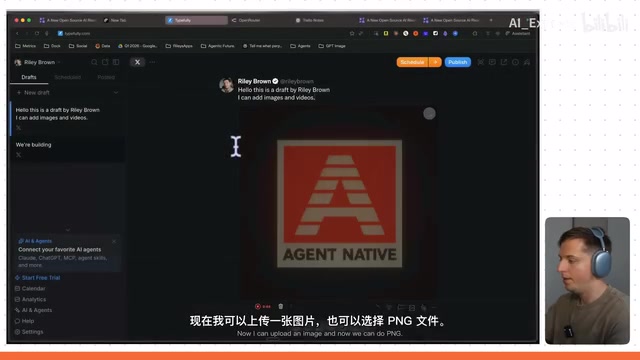This screenshot has width=640, height=360.
Task: Open AI & Agents in the sidebar
Action: [33, 310]
